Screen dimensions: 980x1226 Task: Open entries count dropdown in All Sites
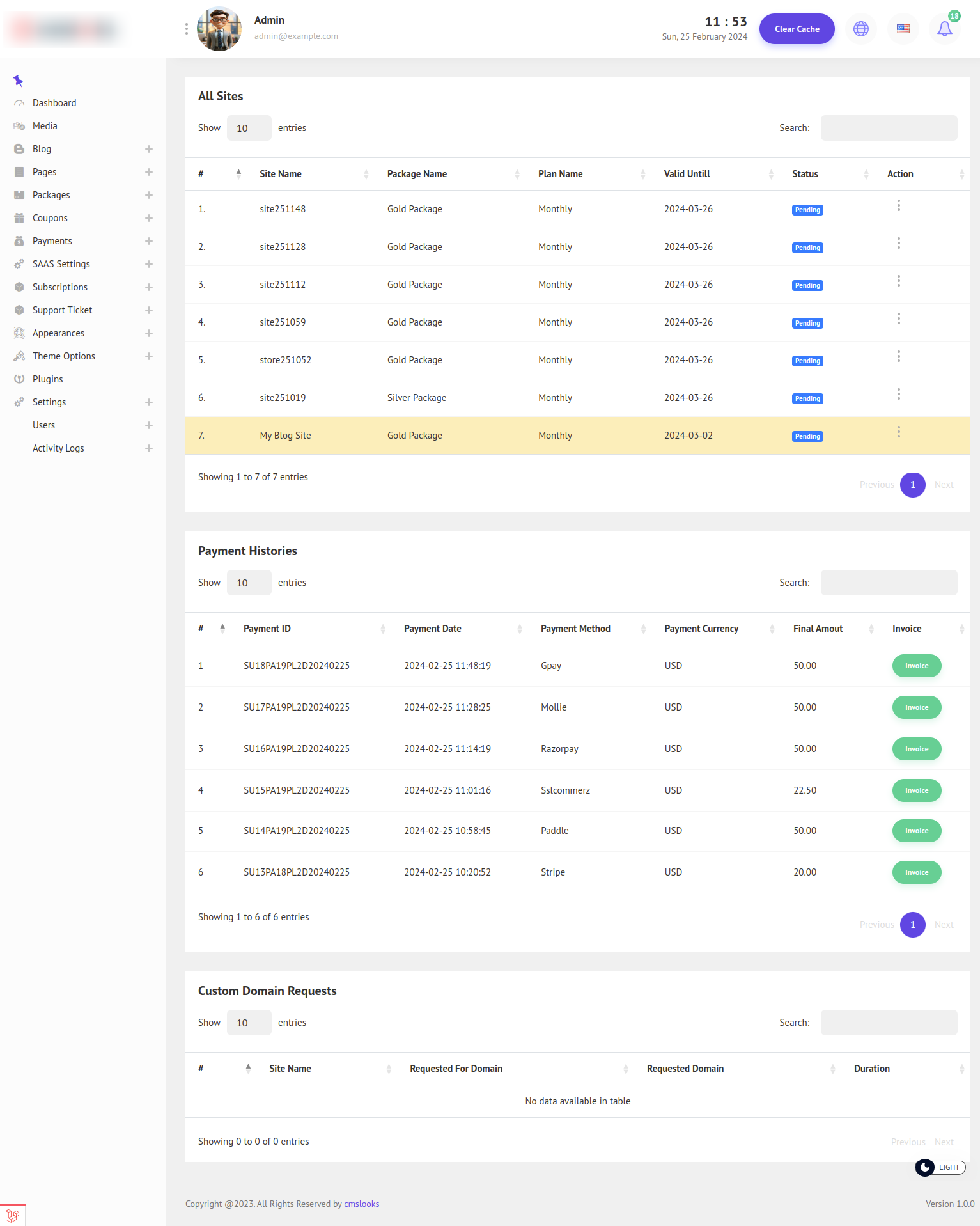coord(249,128)
